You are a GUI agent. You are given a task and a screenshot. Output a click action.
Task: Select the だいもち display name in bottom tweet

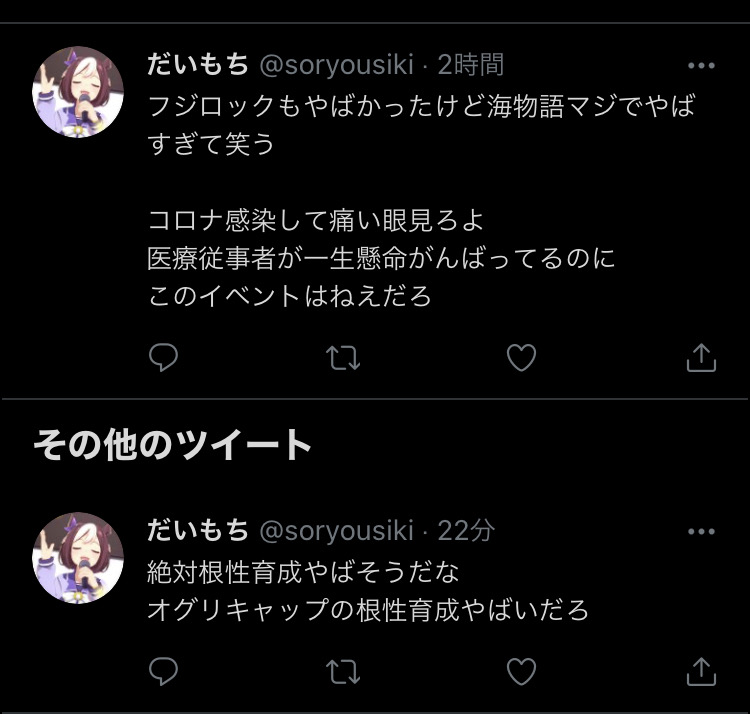[198, 530]
